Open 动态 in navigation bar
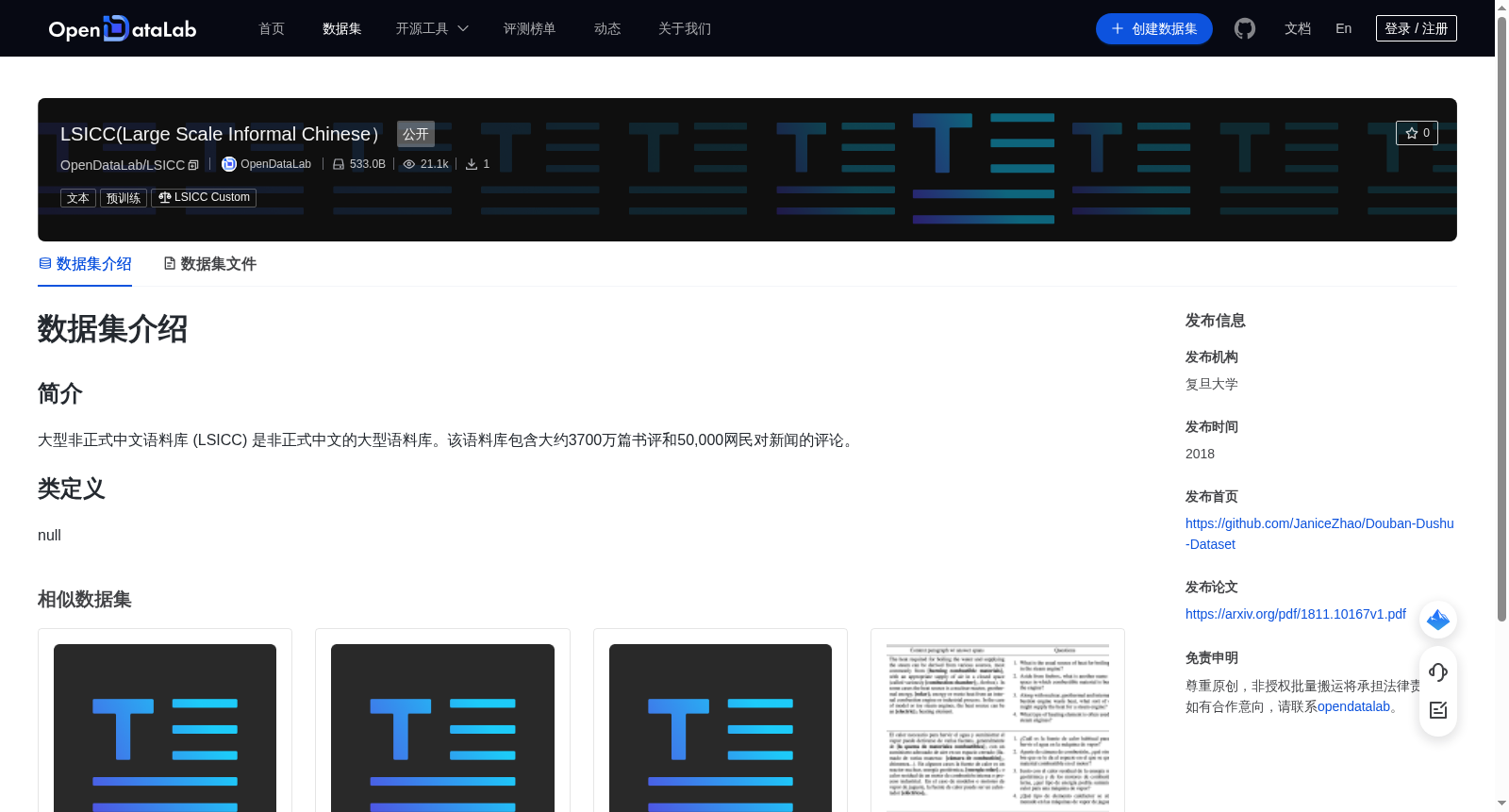 [x=607, y=28]
